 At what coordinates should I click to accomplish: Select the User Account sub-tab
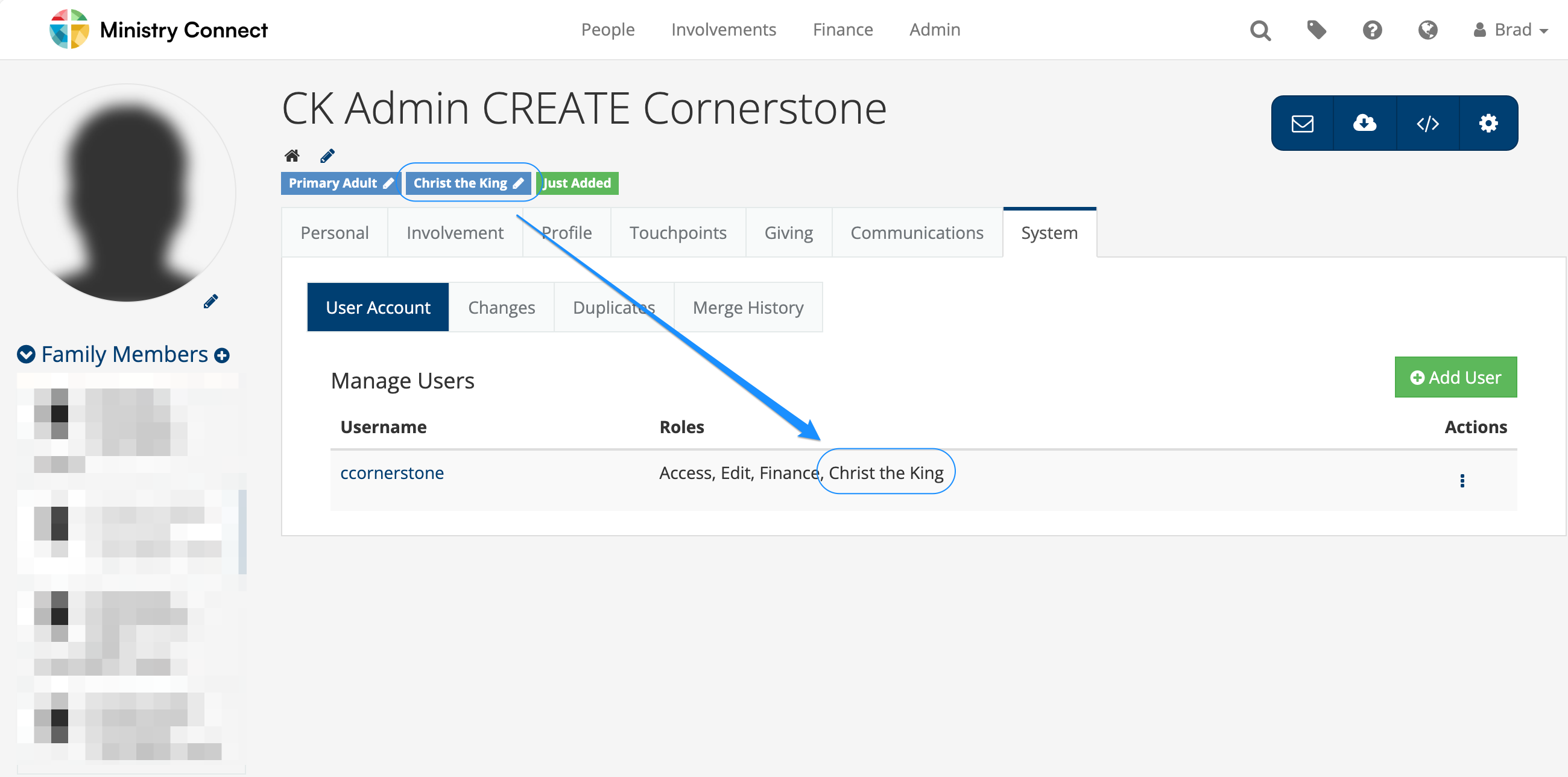click(378, 308)
